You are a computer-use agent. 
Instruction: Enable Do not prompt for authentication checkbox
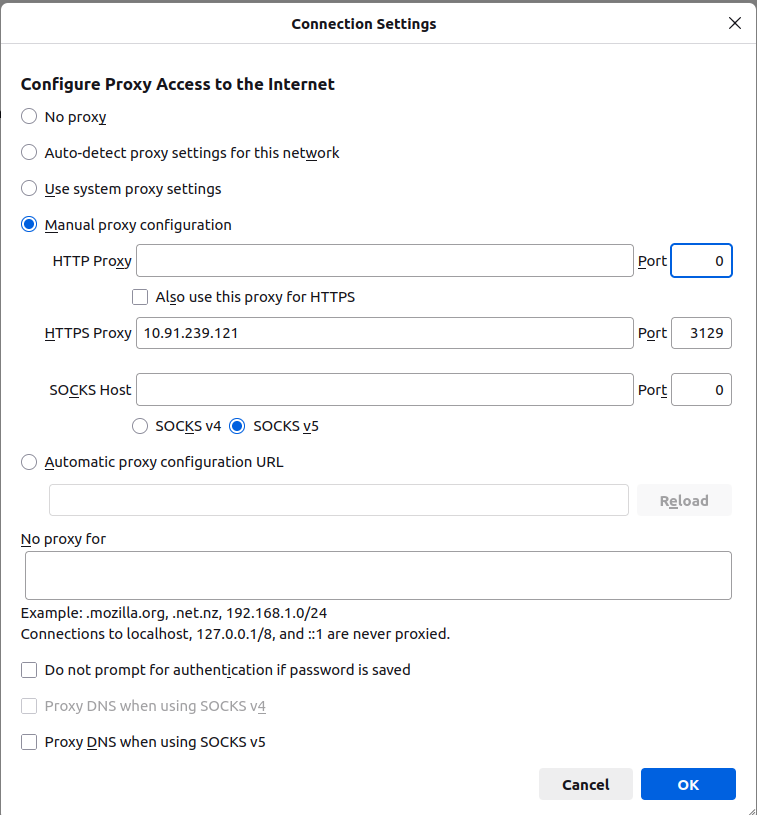pyautogui.click(x=29, y=670)
